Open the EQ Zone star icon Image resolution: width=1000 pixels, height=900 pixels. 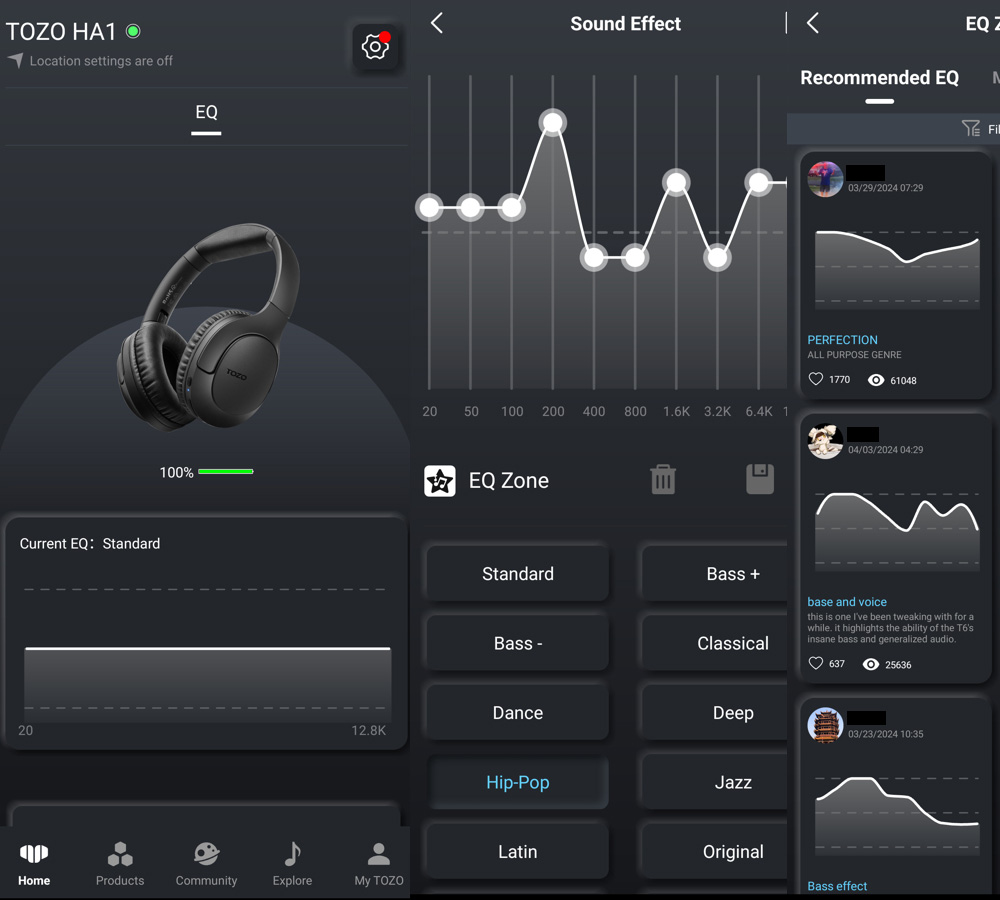pyautogui.click(x=440, y=481)
